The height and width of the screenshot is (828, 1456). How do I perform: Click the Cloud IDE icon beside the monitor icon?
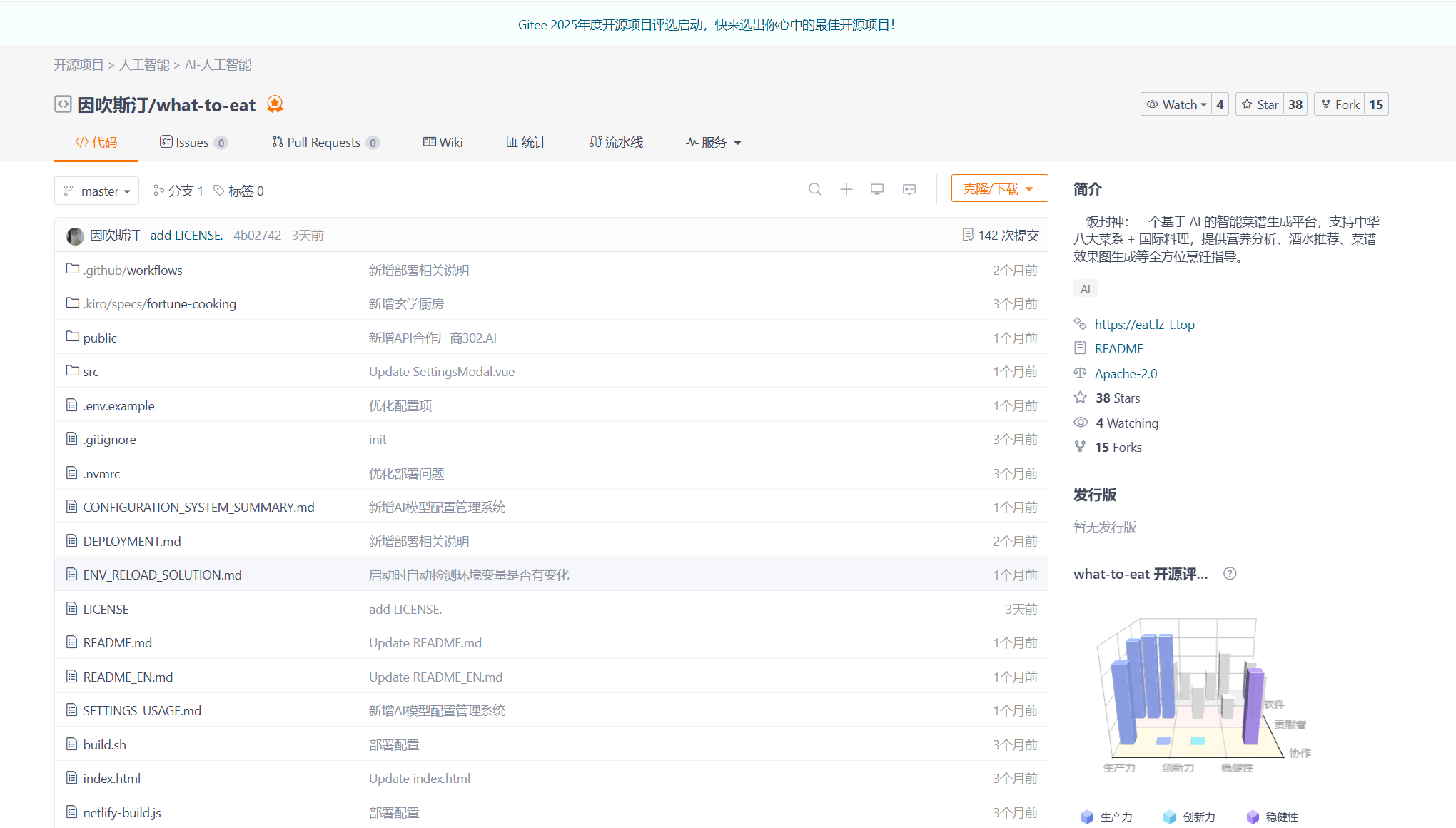[x=909, y=189]
